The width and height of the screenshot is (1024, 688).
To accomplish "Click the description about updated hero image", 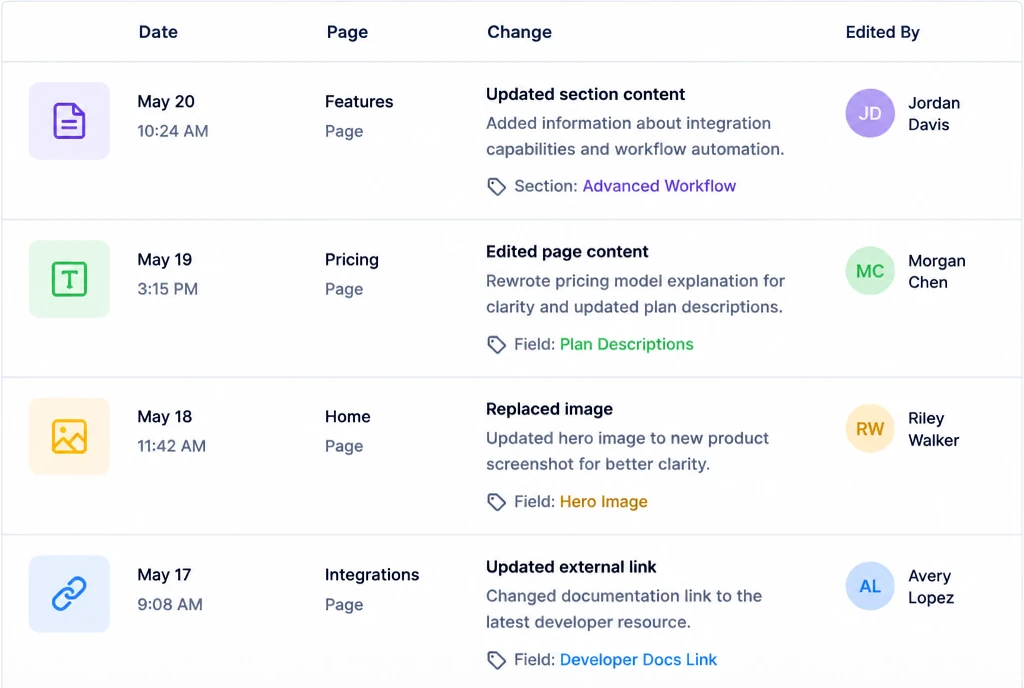I will tap(627, 451).
